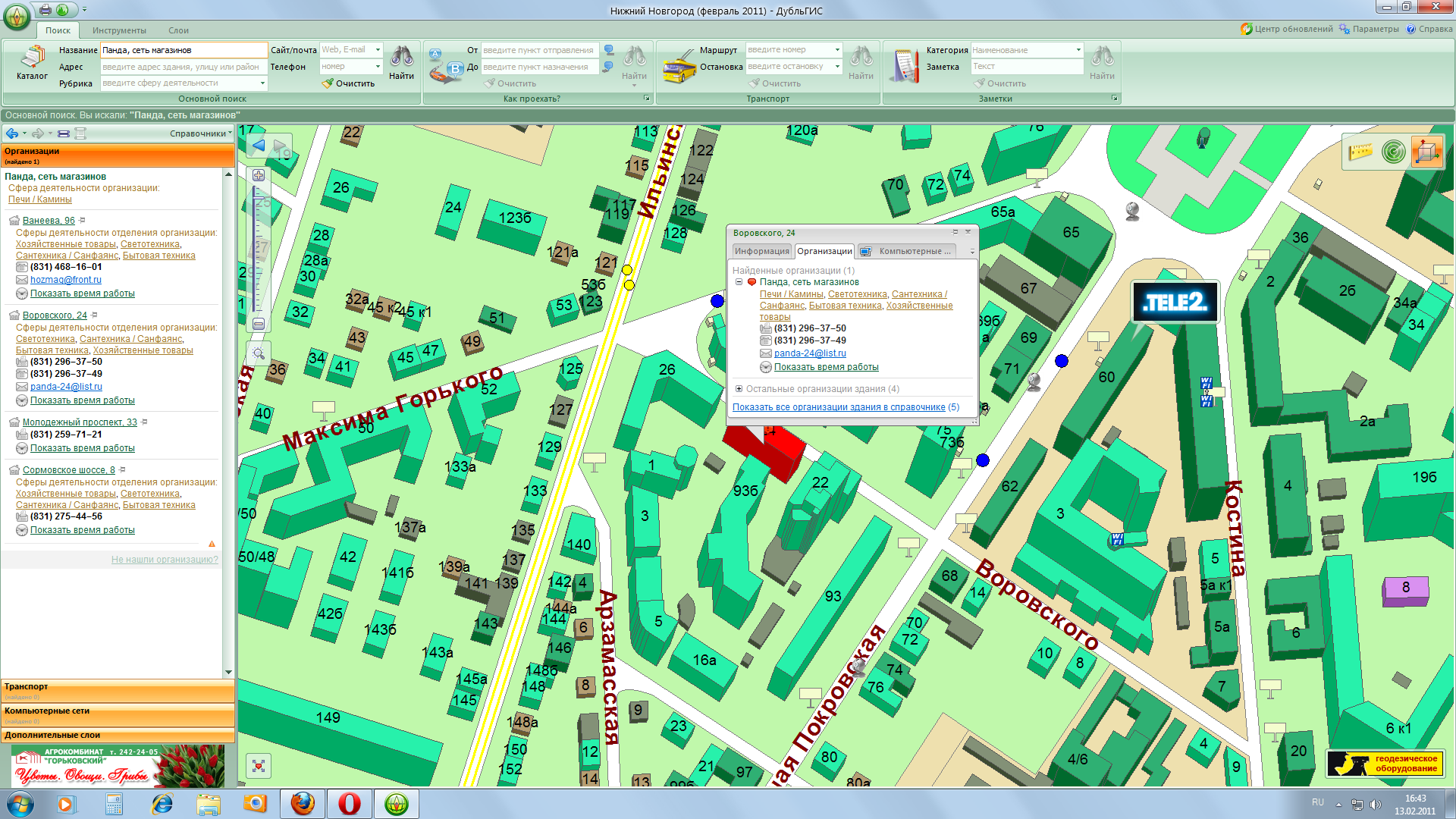Click the zoom out minus button
This screenshot has width=1456, height=819.
[x=259, y=324]
